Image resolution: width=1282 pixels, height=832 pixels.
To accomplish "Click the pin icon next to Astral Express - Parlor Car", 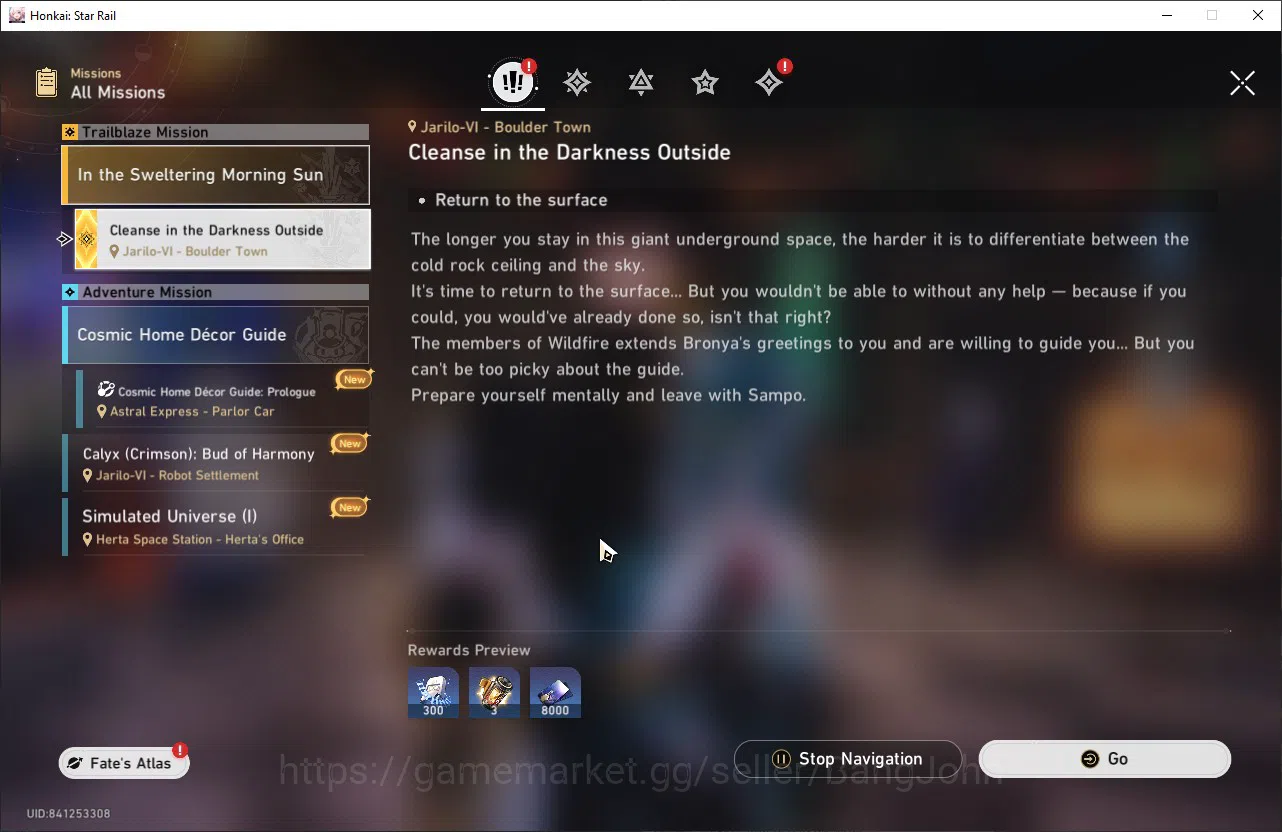I will pos(102,412).
